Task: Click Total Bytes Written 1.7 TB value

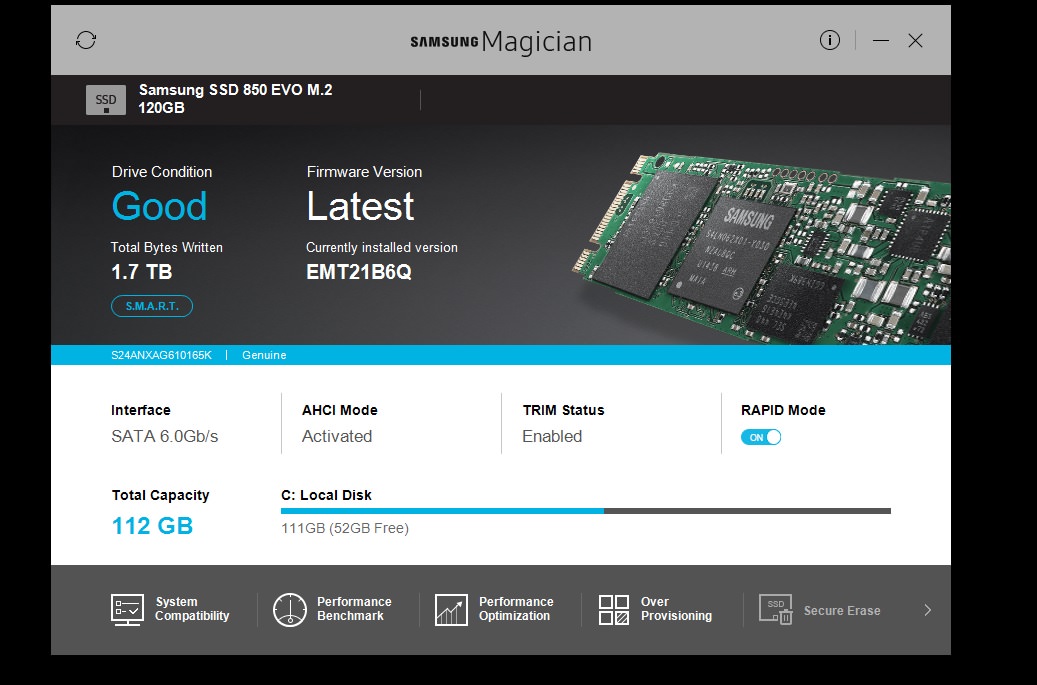Action: click(142, 272)
